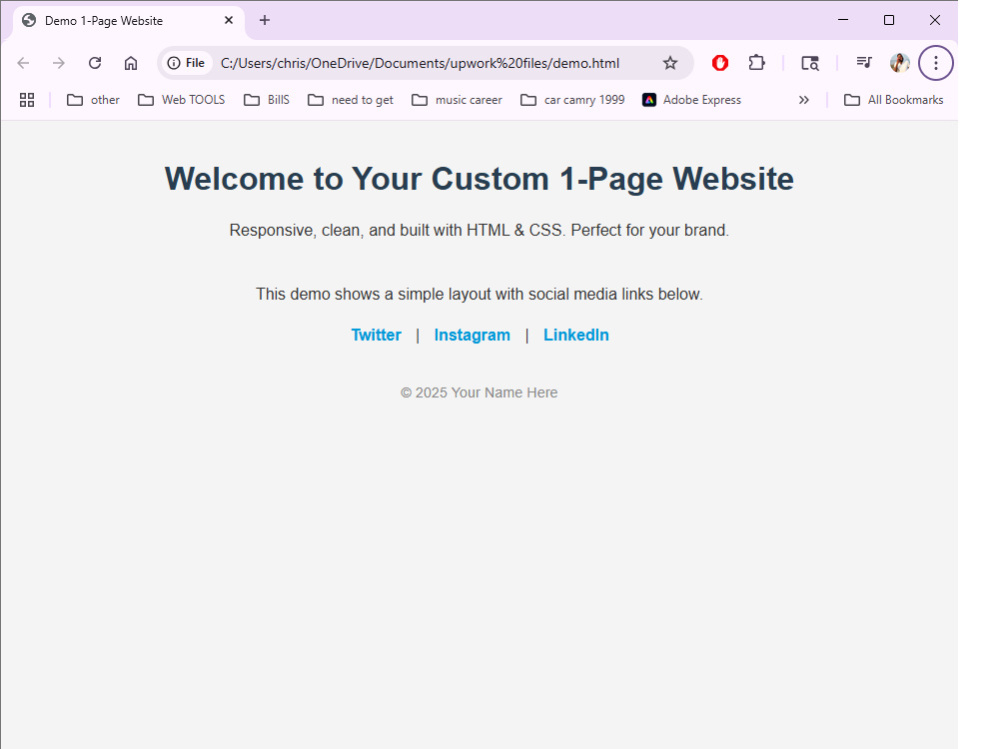Click the 'Responsive, clean, and built' subtitle
The width and height of the screenshot is (1000, 749).
[x=479, y=230]
